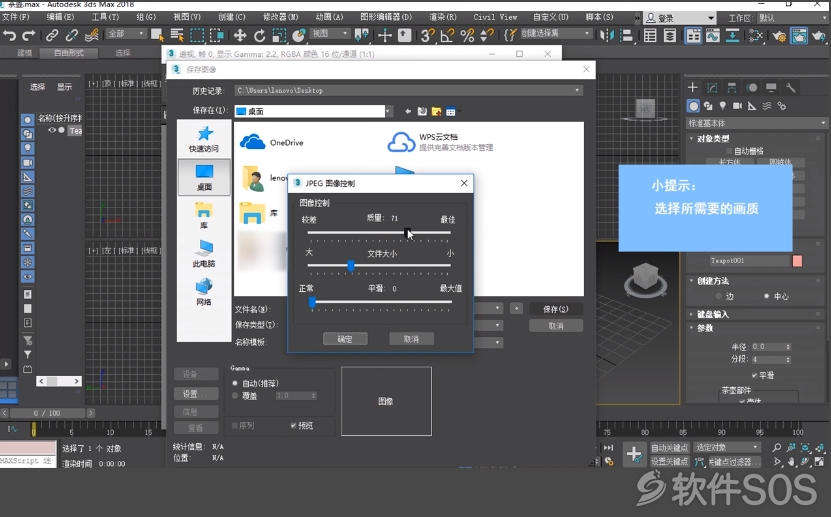Open the History path dropdown
The image size is (831, 517).
[577, 91]
